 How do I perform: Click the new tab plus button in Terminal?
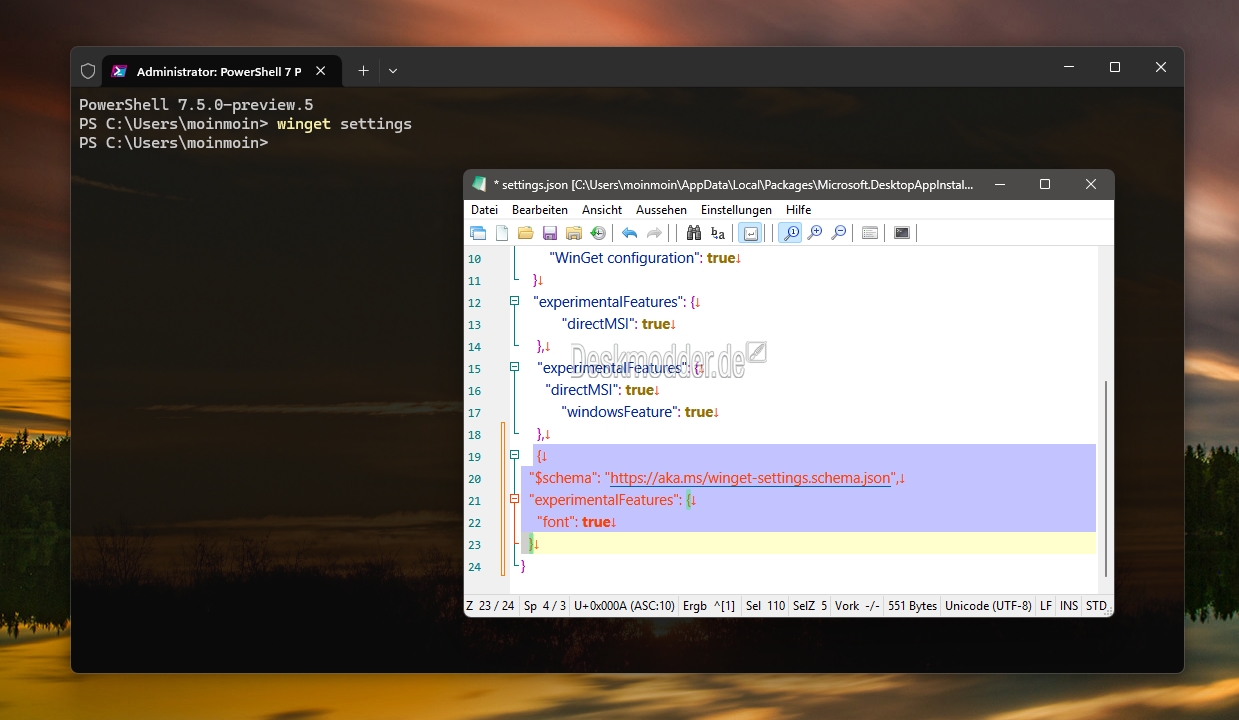(x=363, y=71)
